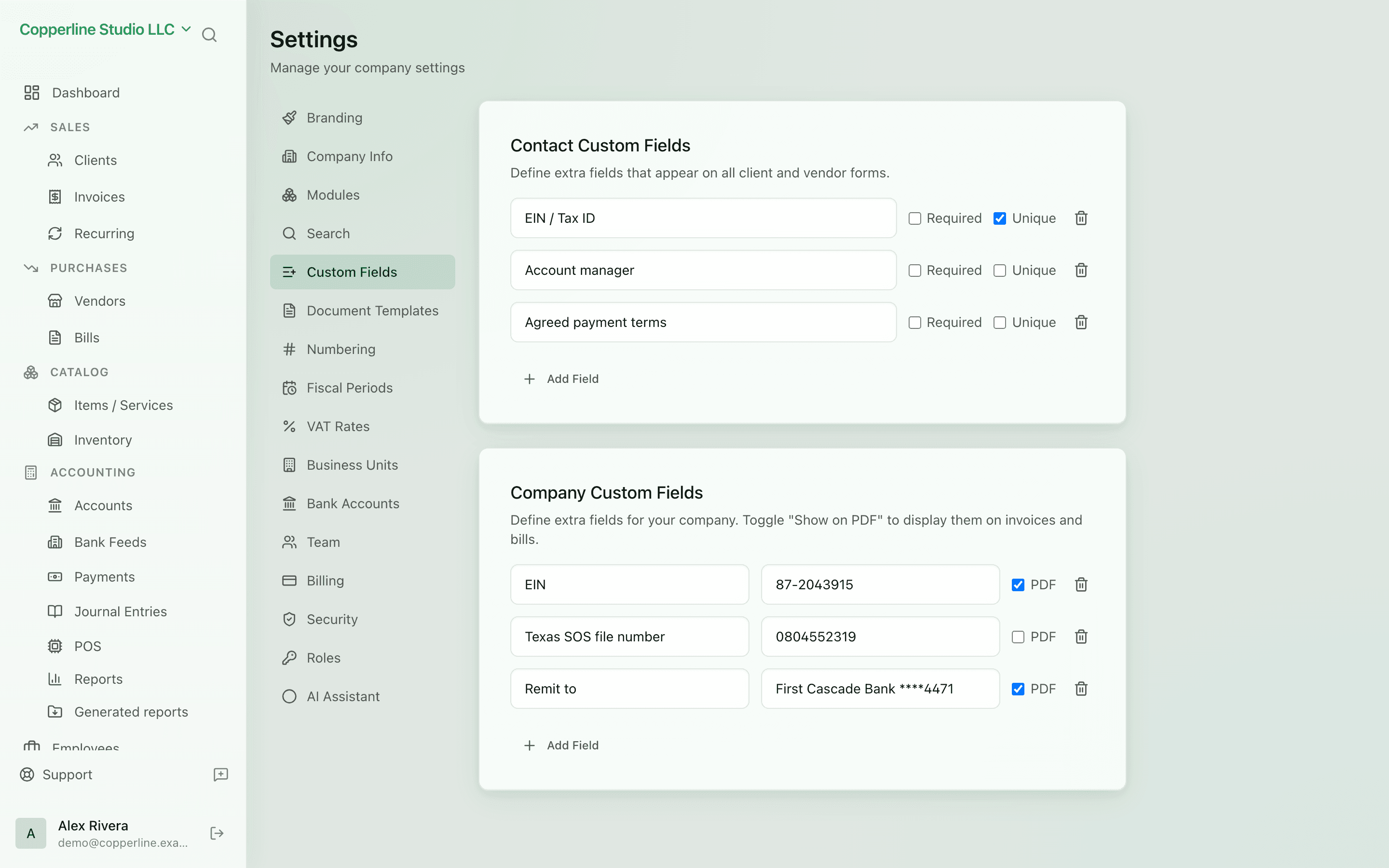
Task: Click the Dashboard grid icon in sidebar
Action: pyautogui.click(x=31, y=93)
